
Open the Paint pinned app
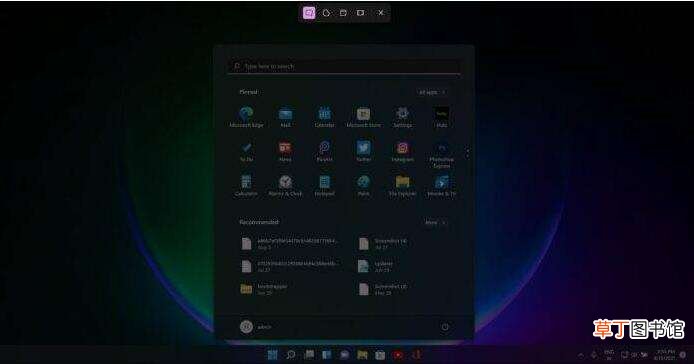pyautogui.click(x=363, y=186)
